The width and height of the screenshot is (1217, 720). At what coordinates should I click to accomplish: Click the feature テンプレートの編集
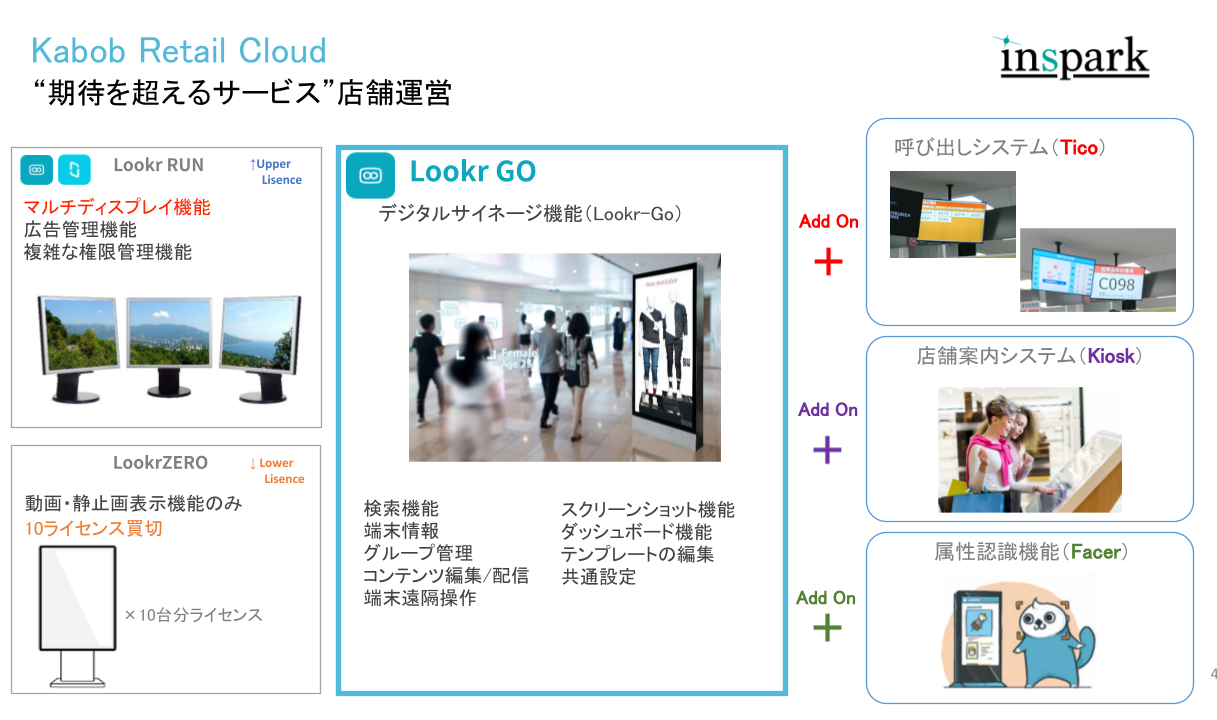tap(637, 554)
